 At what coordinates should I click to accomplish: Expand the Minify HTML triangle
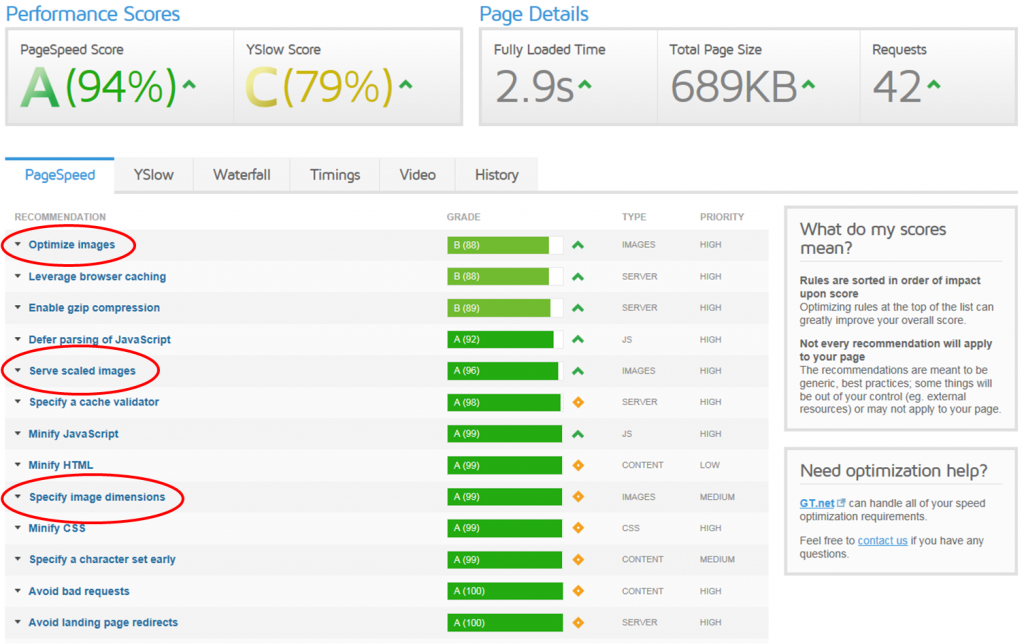pyautogui.click(x=18, y=465)
